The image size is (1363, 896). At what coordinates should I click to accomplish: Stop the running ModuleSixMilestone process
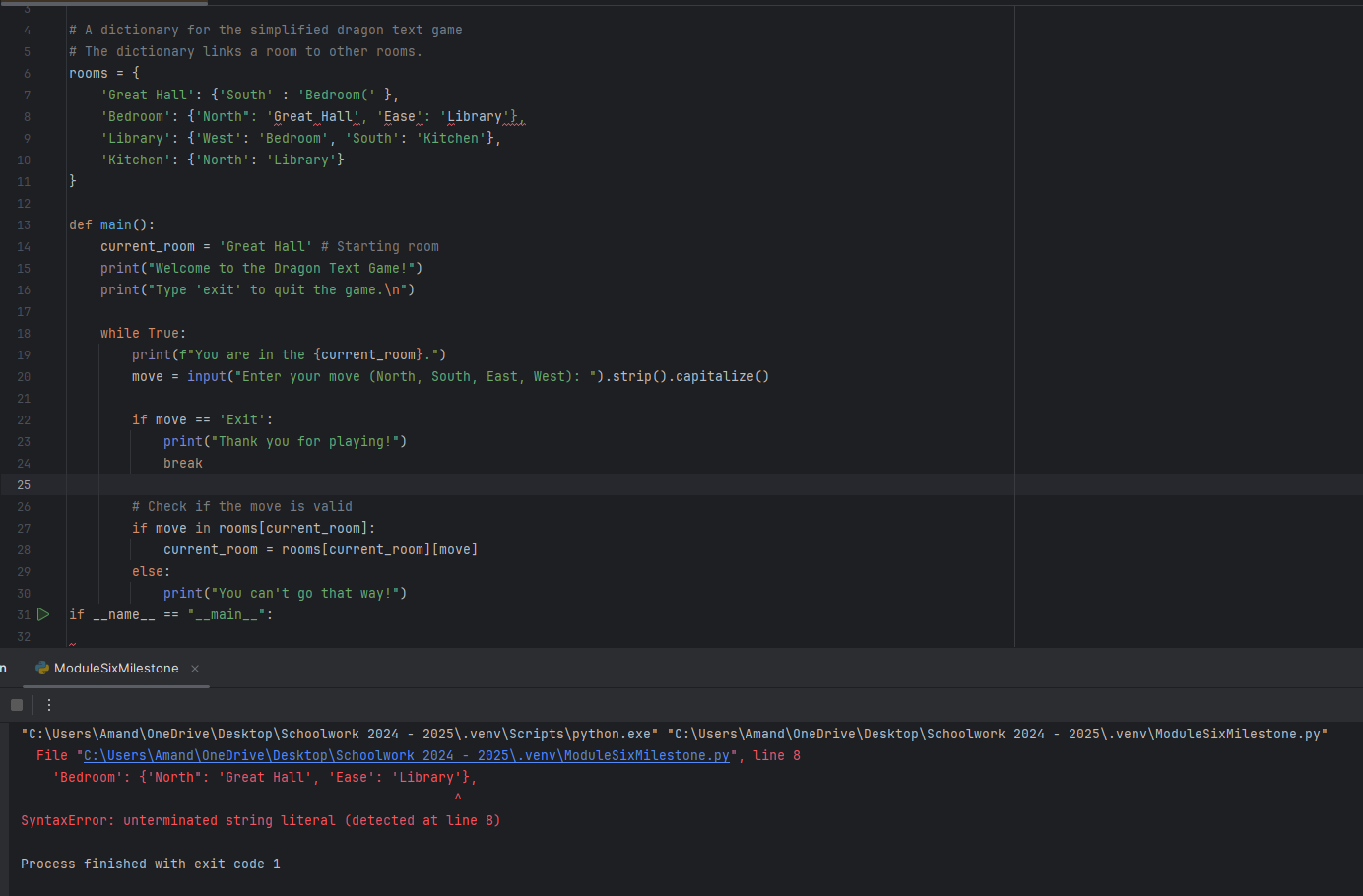click(17, 705)
